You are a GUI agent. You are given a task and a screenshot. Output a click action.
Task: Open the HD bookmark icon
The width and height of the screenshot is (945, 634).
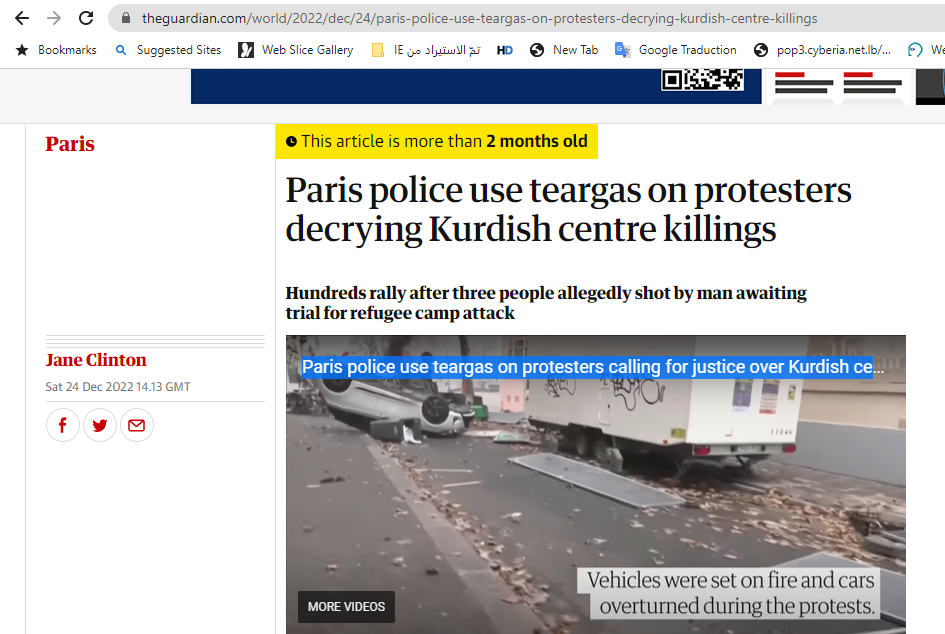pyautogui.click(x=504, y=50)
